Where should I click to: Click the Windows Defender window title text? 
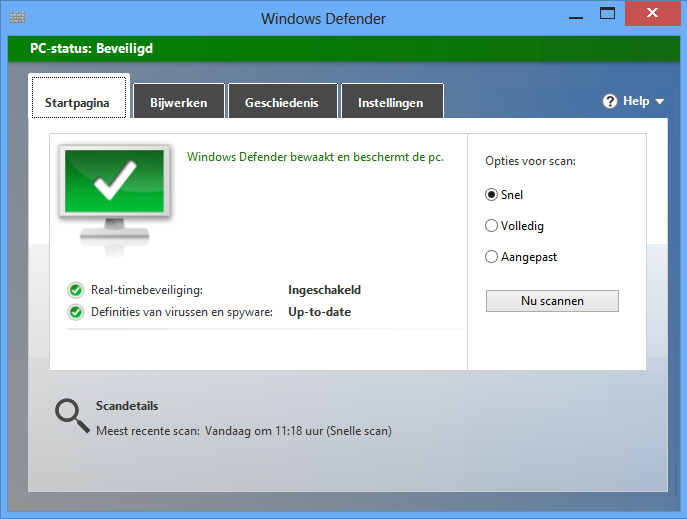click(x=323, y=19)
